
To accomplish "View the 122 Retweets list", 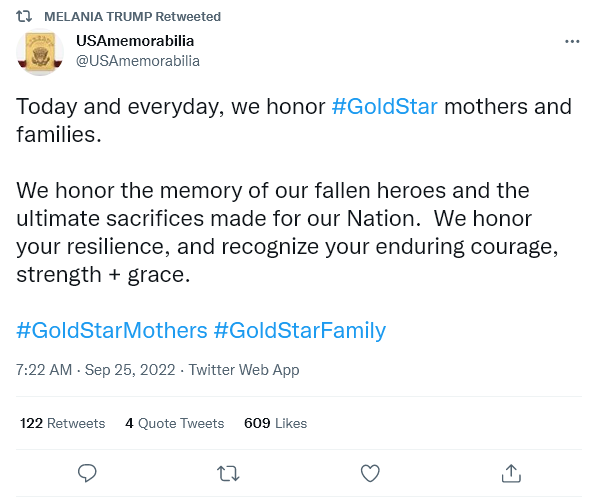I will pyautogui.click(x=63, y=423).
